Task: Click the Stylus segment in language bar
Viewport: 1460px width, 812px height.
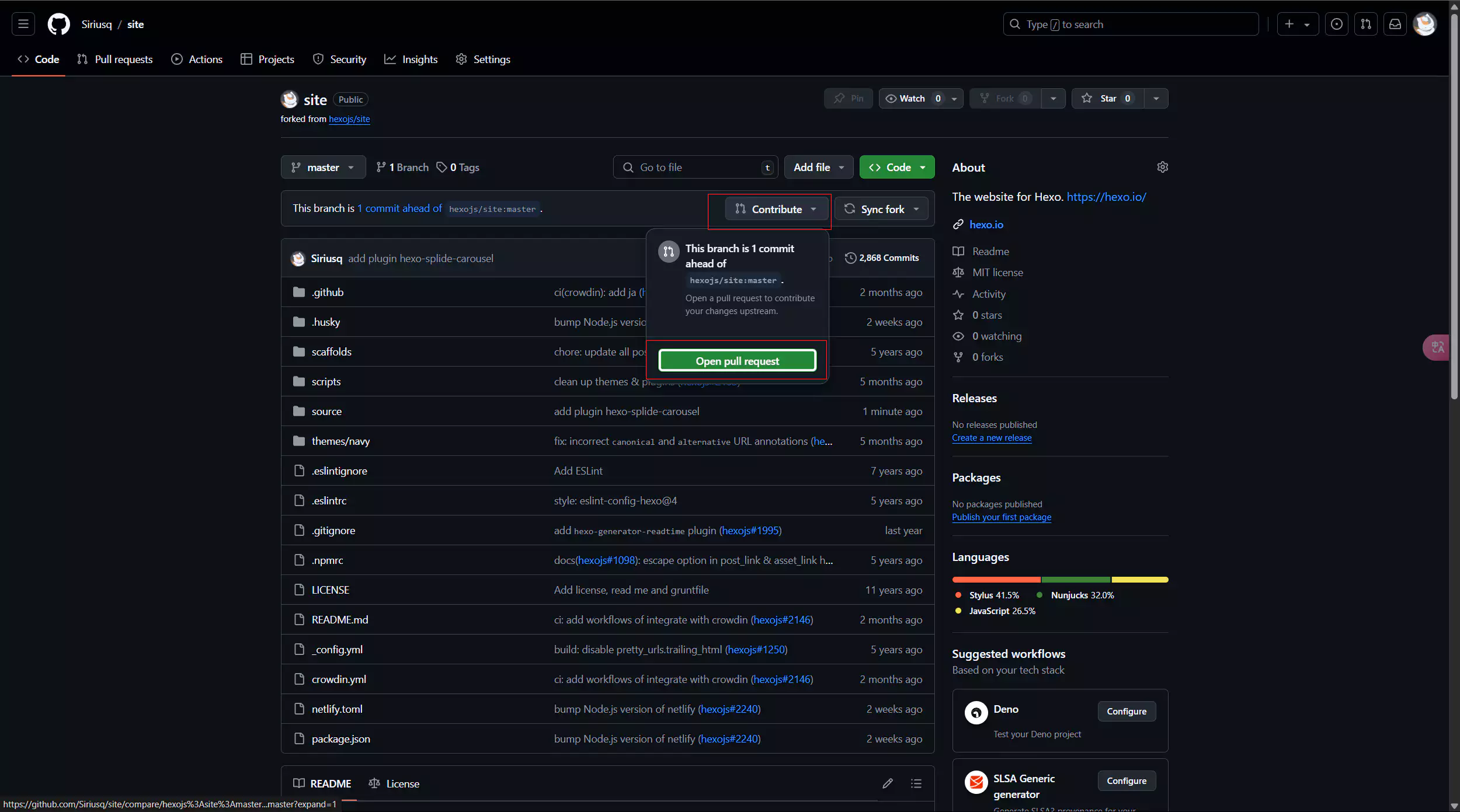Action: [996, 580]
